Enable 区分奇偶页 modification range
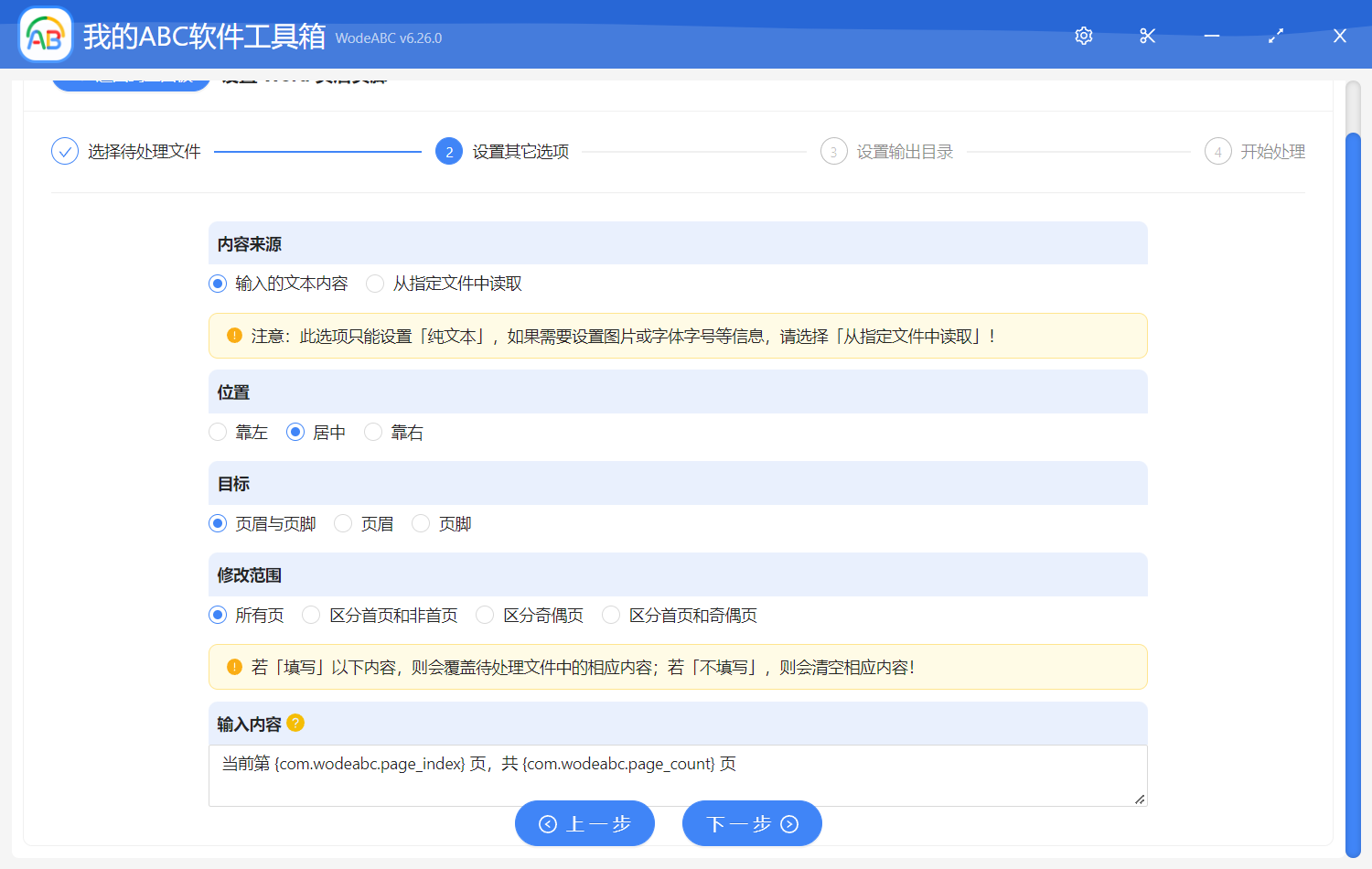 pyautogui.click(x=484, y=615)
